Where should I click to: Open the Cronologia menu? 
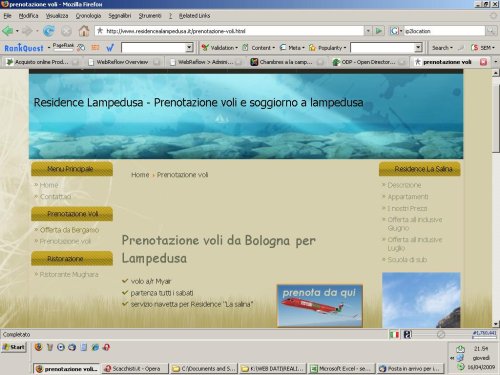coord(88,16)
